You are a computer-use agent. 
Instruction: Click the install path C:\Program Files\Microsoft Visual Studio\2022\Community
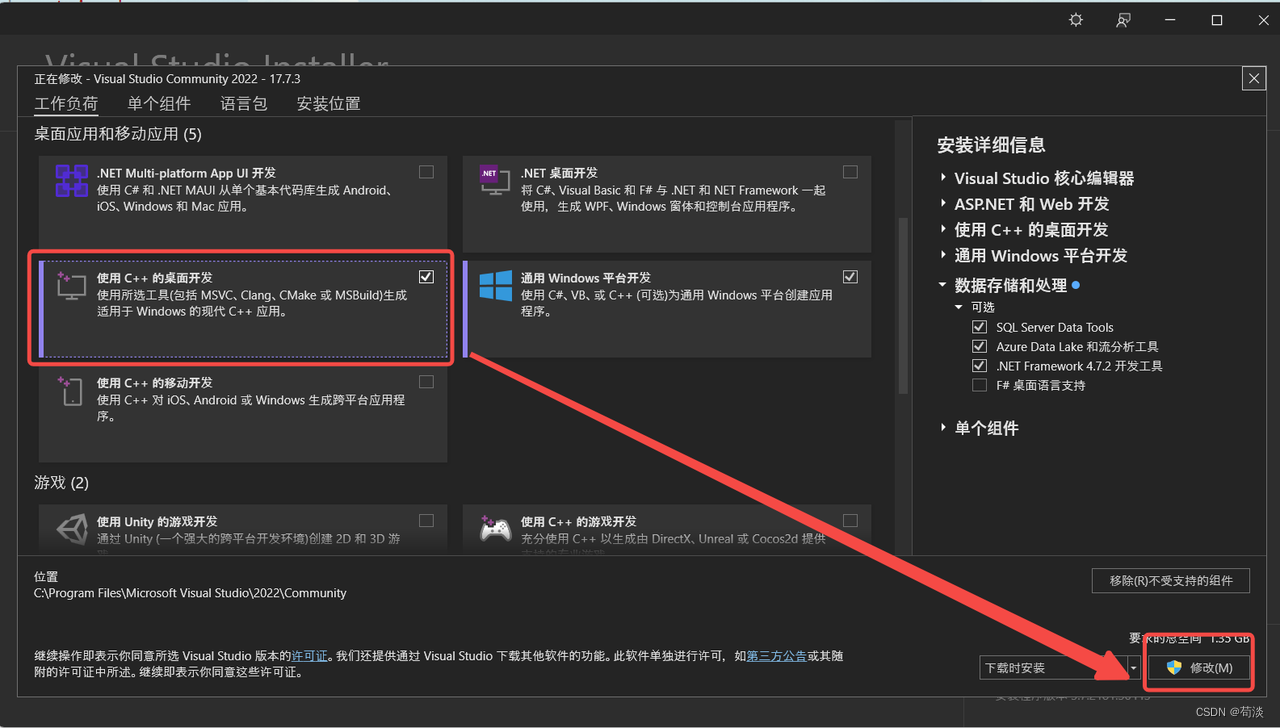(190, 593)
